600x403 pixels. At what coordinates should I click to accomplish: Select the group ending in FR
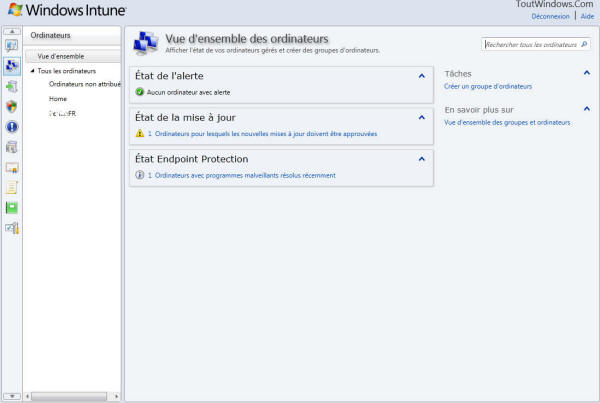(62, 113)
